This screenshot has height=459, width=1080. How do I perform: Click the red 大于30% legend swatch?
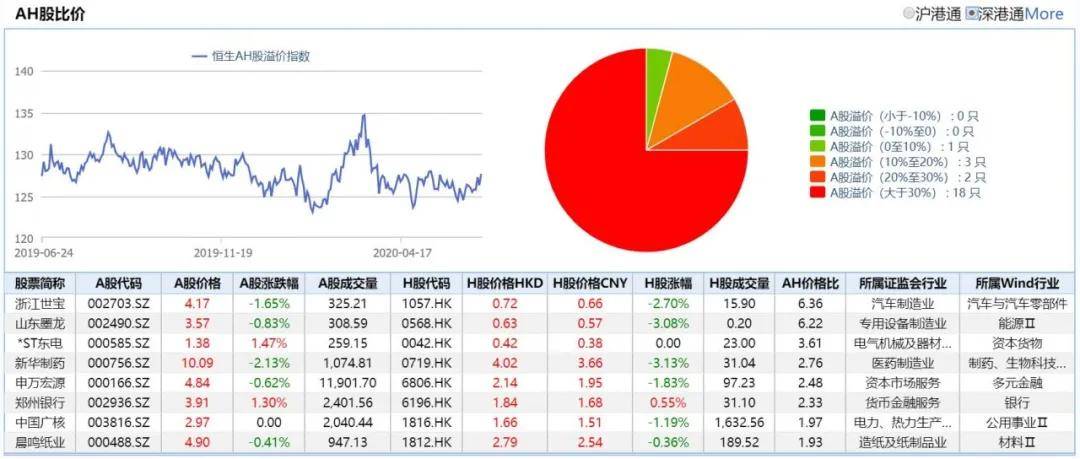click(818, 194)
